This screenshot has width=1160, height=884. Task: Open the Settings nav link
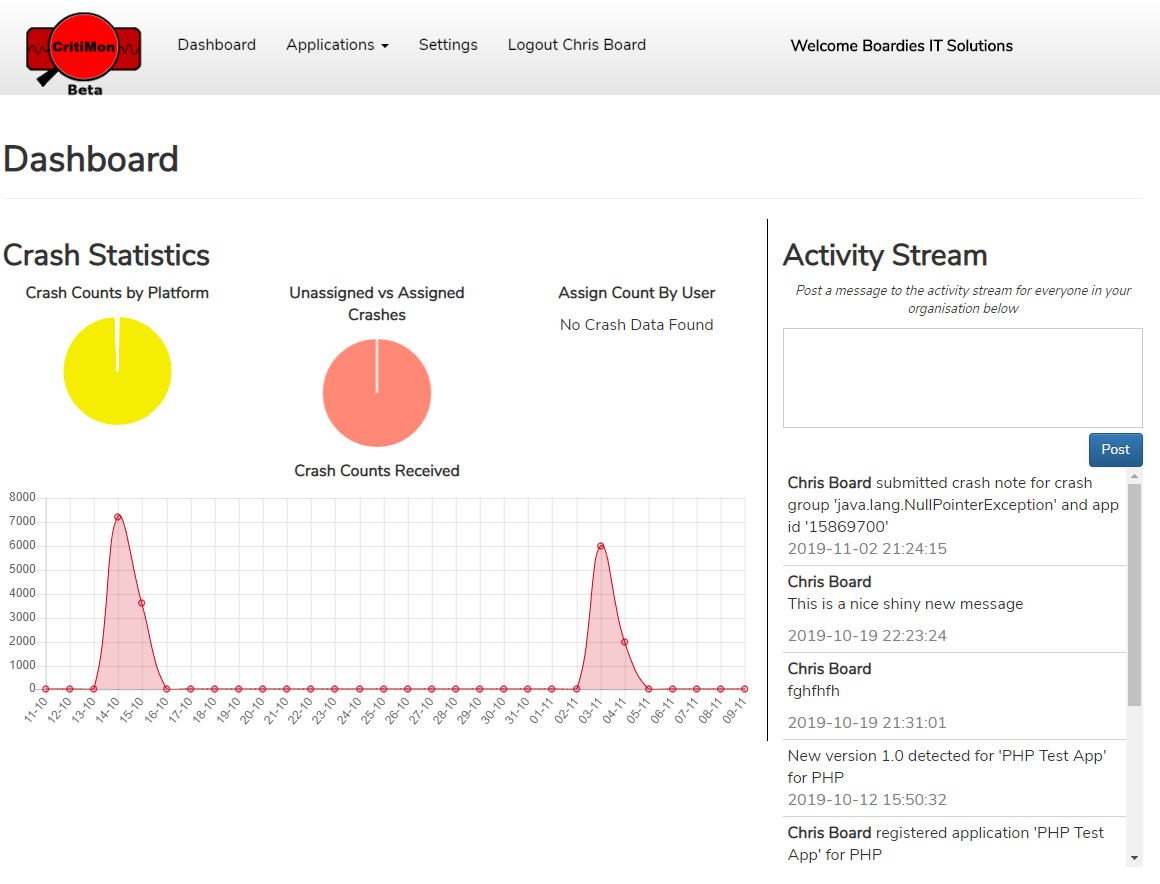[448, 44]
